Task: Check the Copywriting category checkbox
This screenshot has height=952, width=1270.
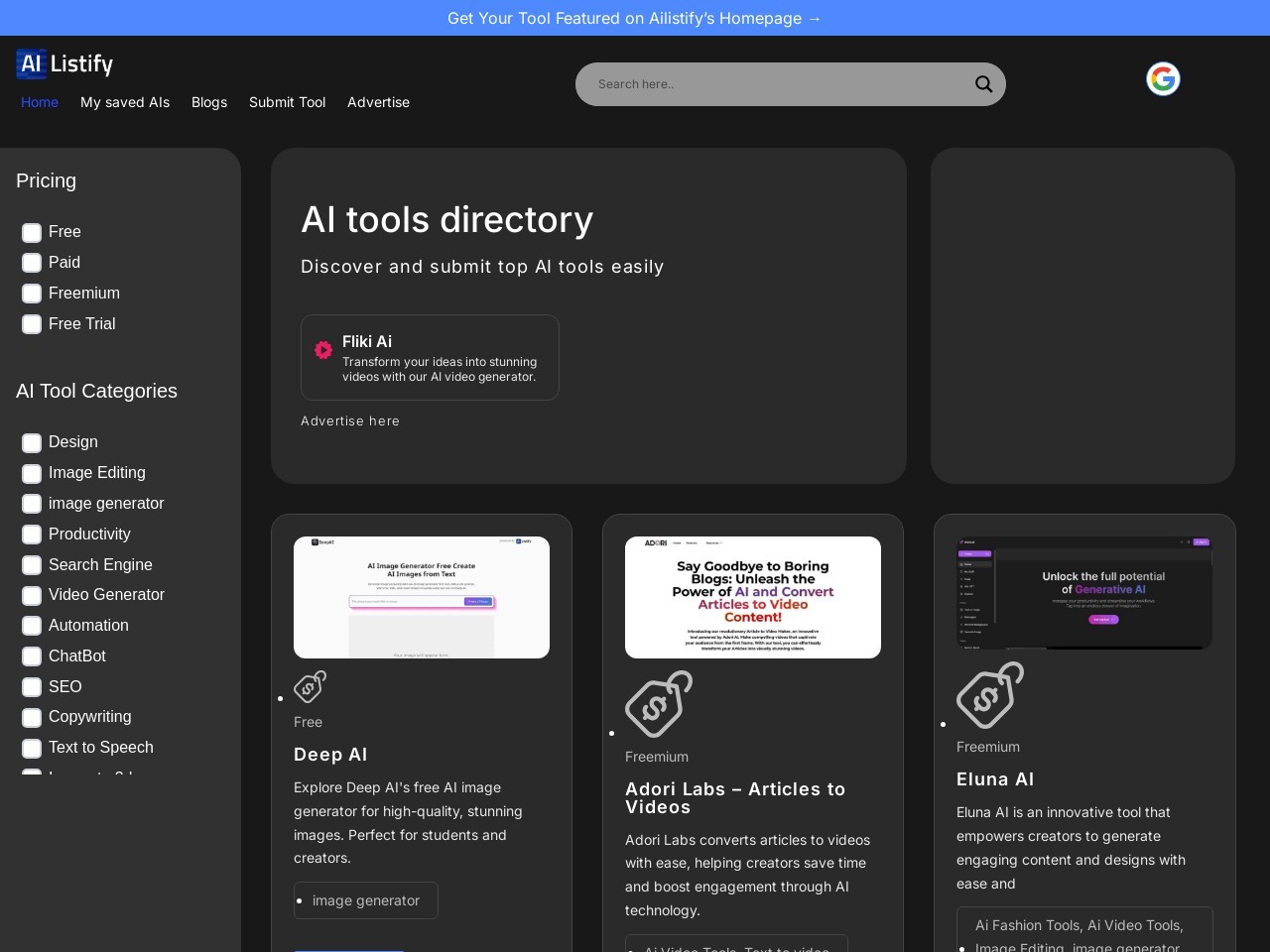Action: coord(32,717)
